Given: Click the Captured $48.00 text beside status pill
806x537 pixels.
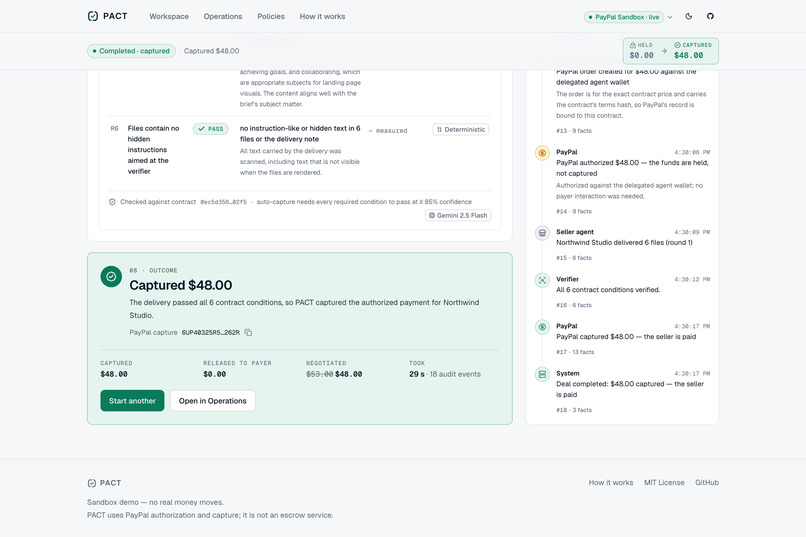Looking at the screenshot, I should [211, 51].
